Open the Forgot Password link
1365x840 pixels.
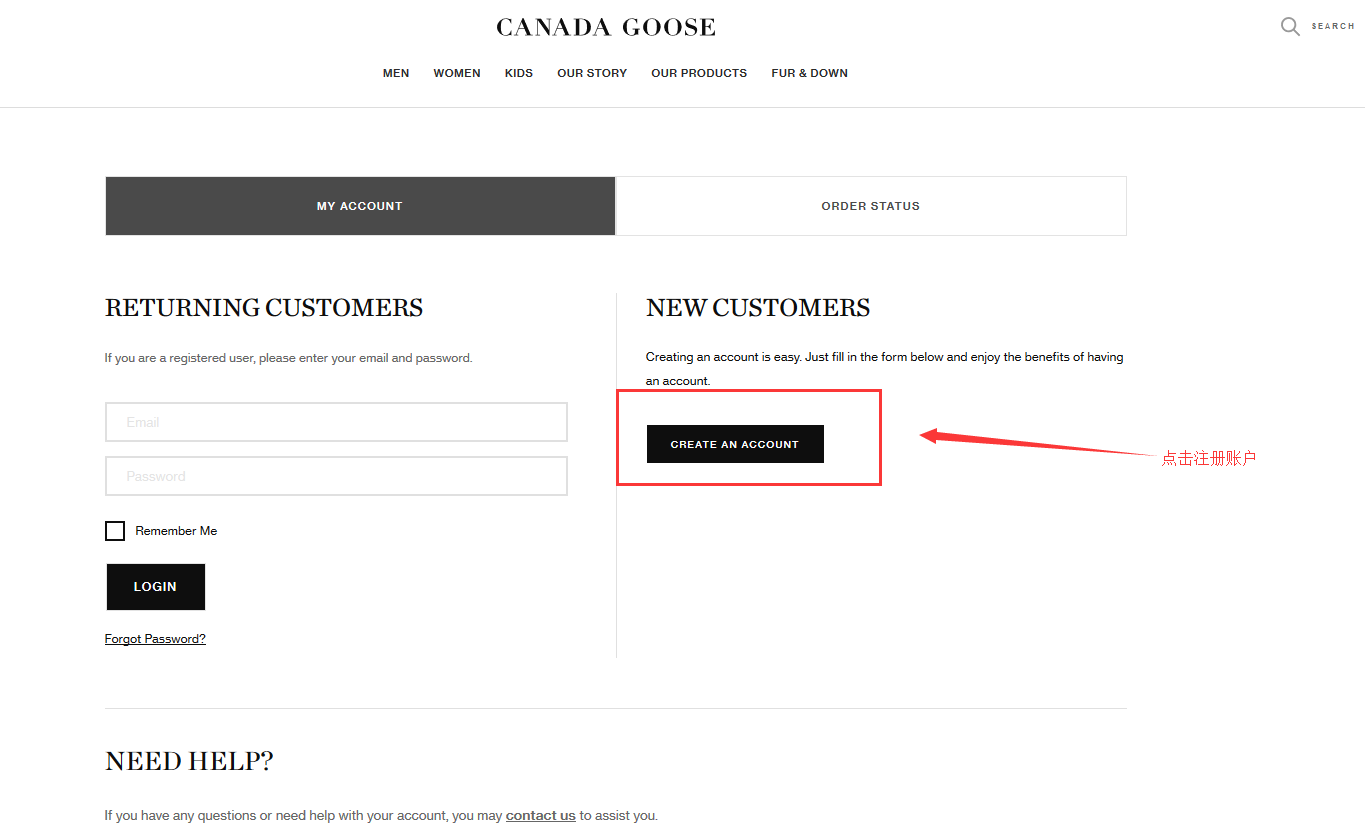point(155,639)
